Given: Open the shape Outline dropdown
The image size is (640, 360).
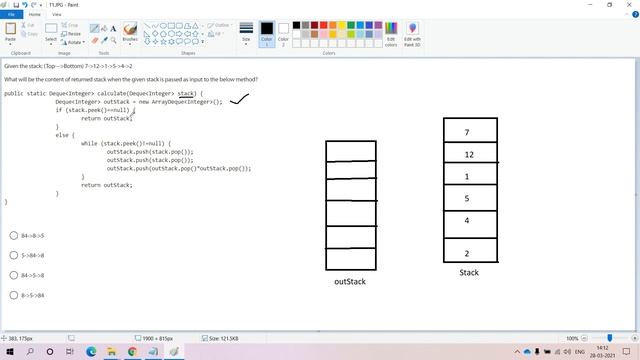Looking at the screenshot, I should (x=220, y=25).
